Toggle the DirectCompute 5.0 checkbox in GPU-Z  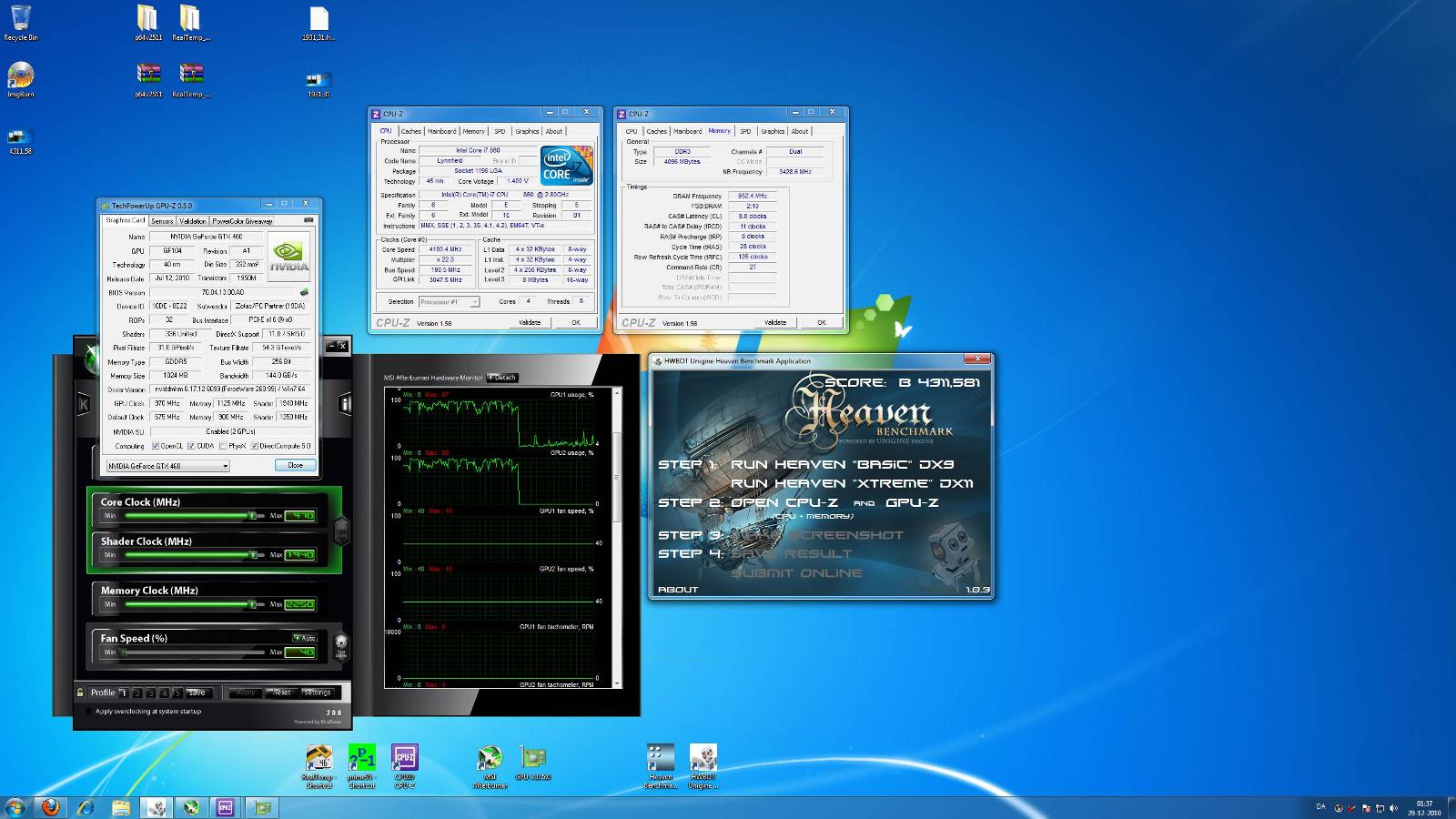tap(255, 446)
